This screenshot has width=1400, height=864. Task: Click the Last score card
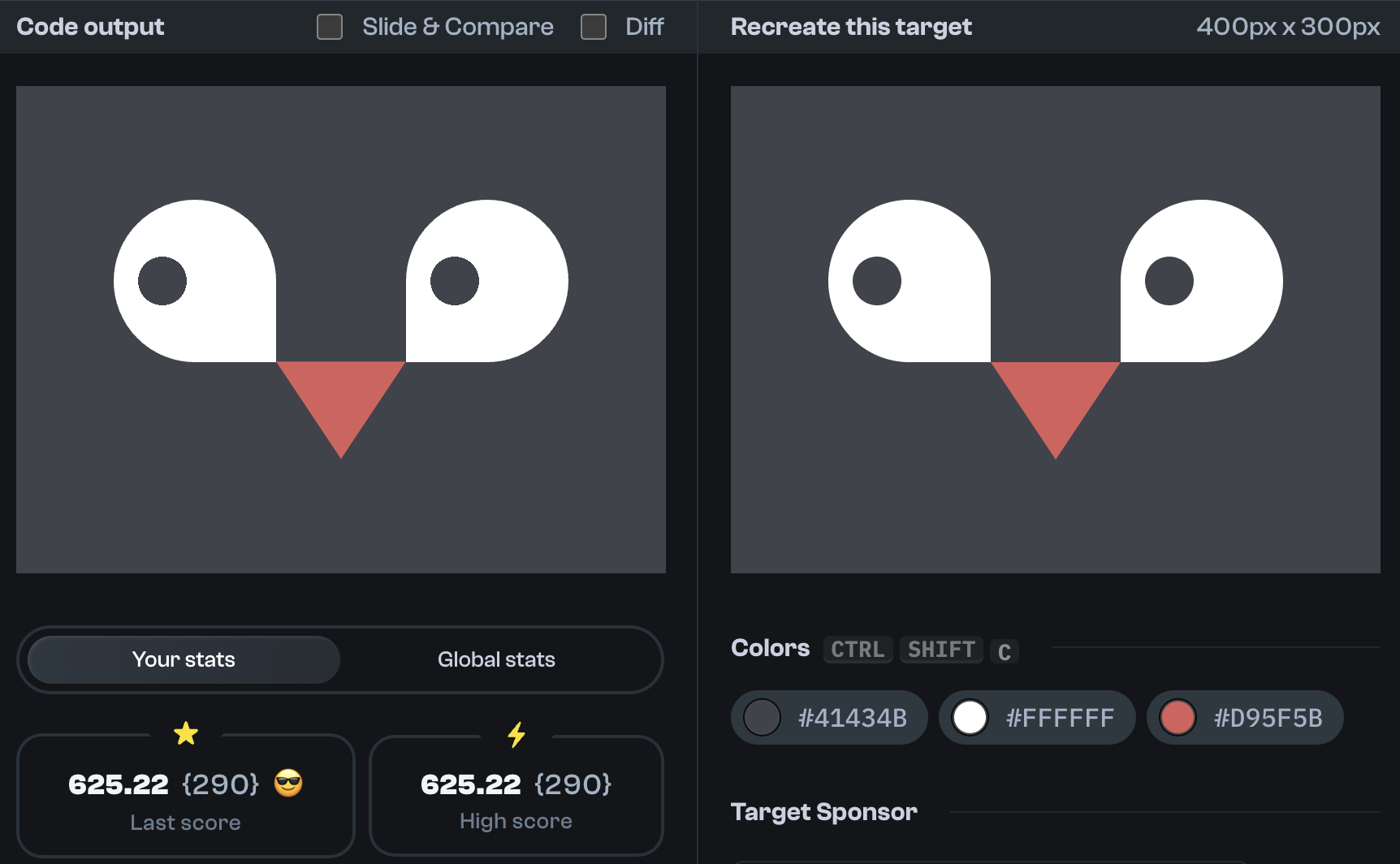pos(186,796)
